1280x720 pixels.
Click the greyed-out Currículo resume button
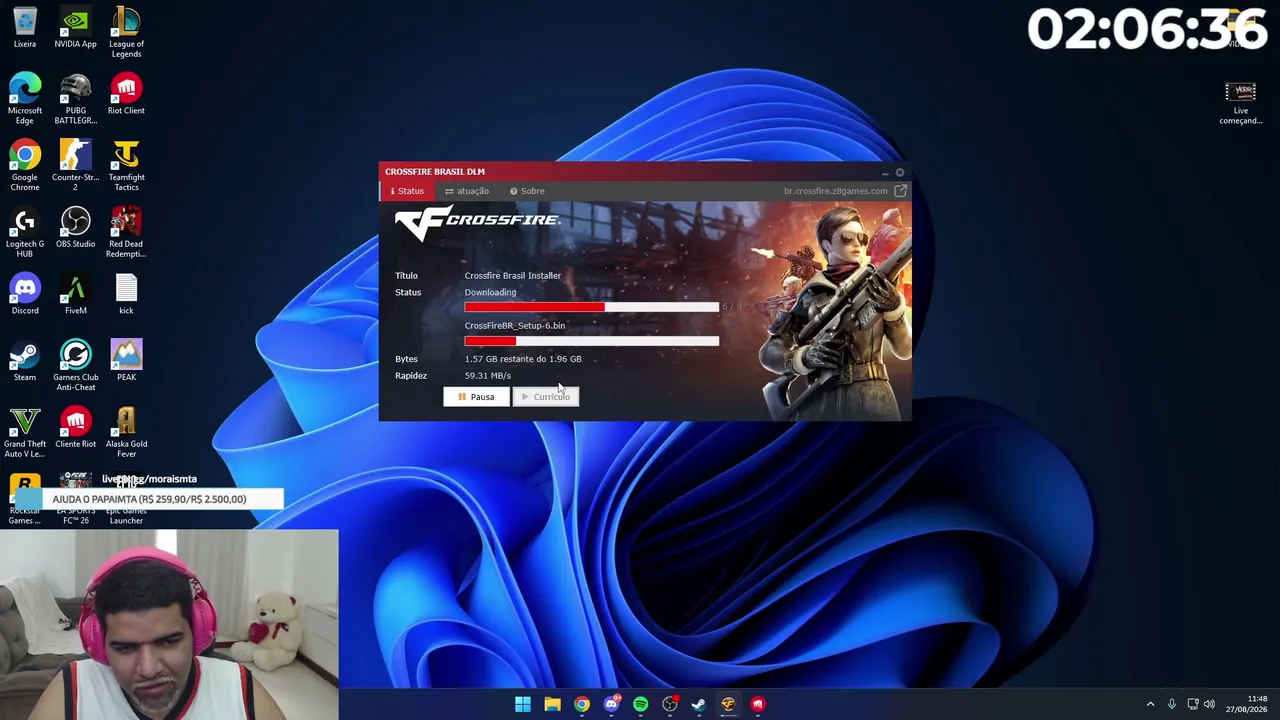coord(546,397)
